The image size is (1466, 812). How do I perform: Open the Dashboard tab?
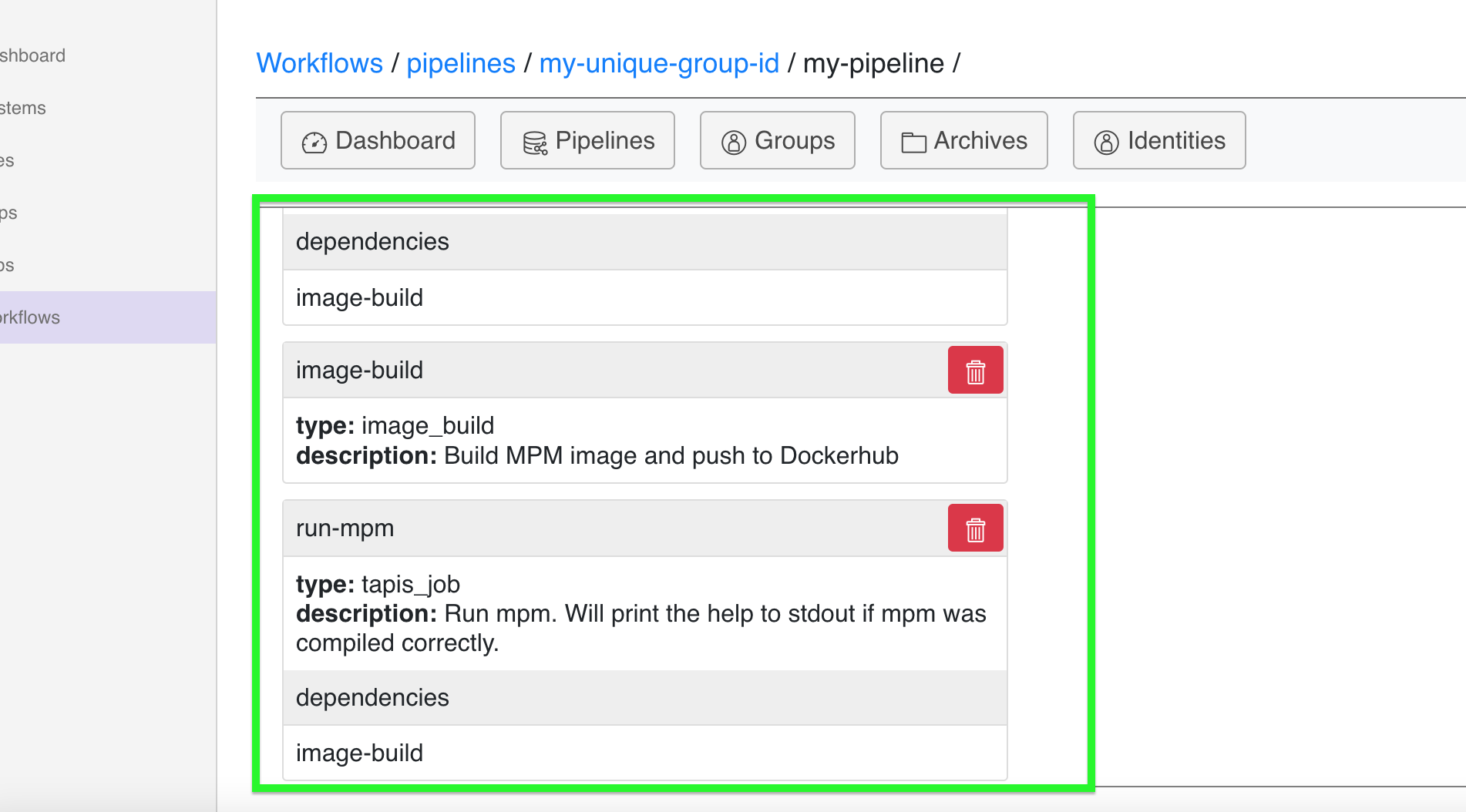click(378, 140)
